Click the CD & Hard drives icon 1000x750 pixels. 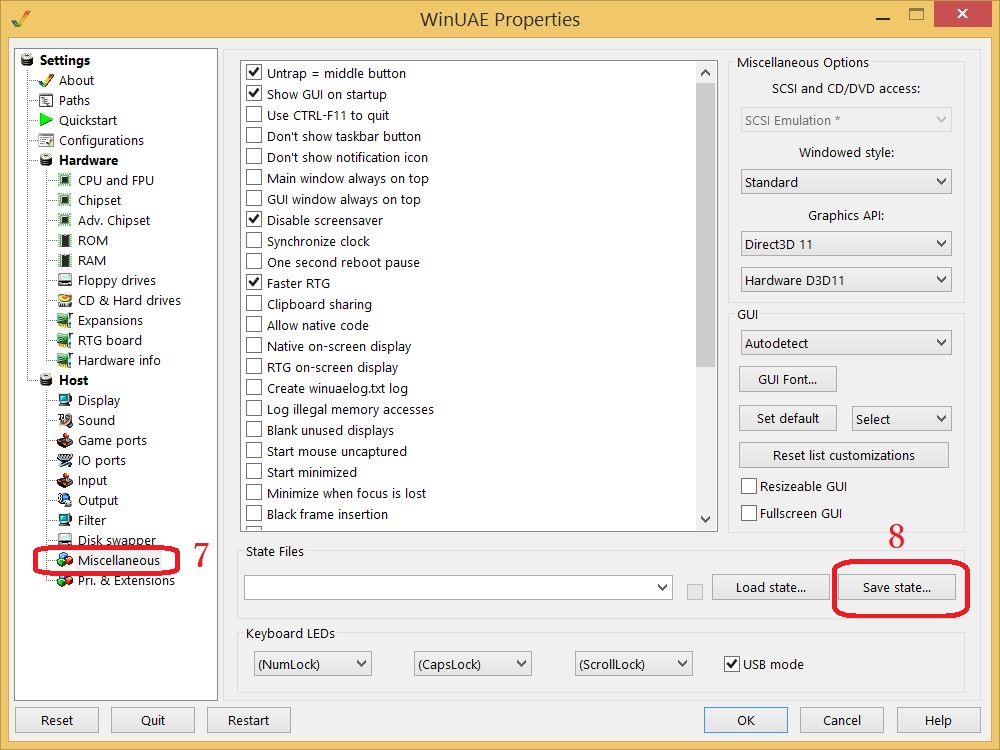(64, 300)
